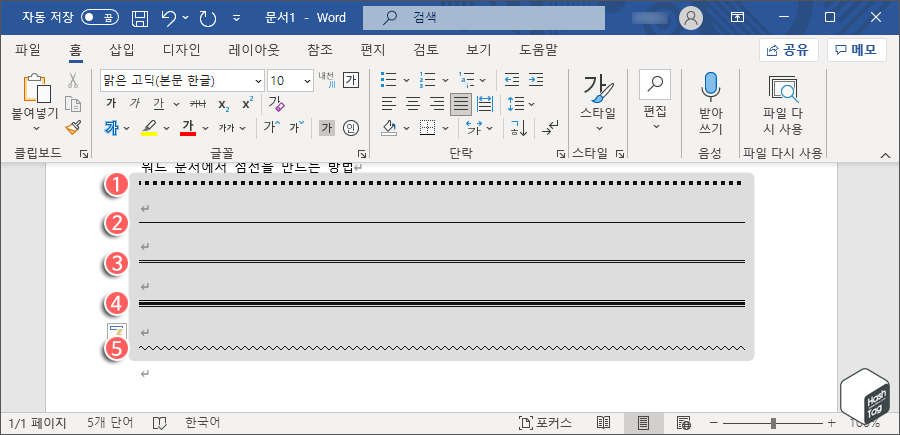Viewport: 900px width, 435px height.
Task: Toggle underline 가 formatting
Action: click(158, 104)
